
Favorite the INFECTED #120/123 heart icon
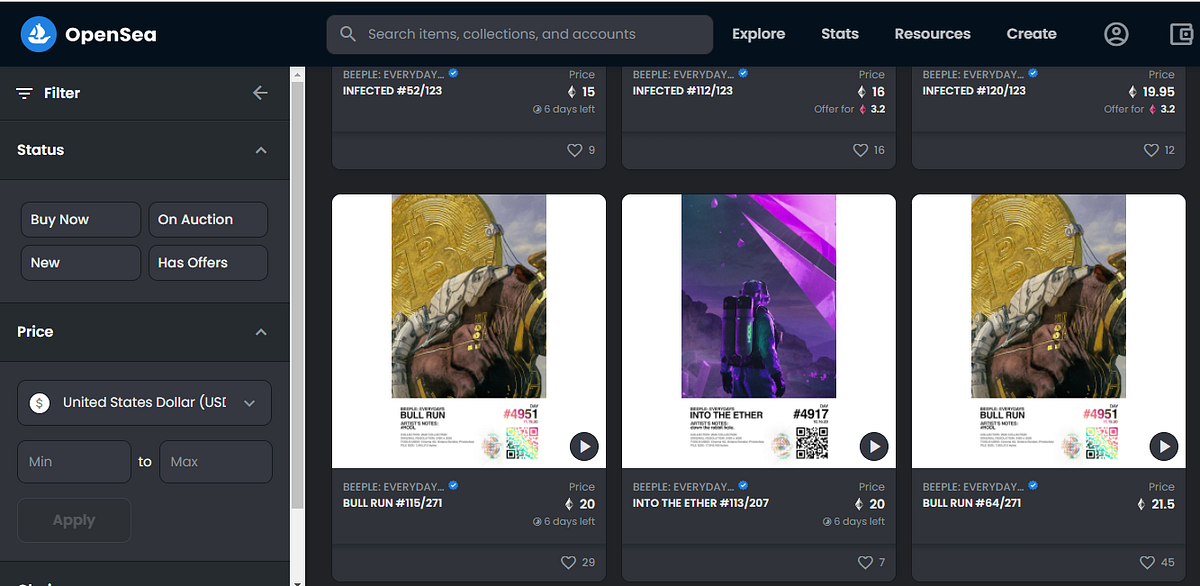click(1150, 150)
